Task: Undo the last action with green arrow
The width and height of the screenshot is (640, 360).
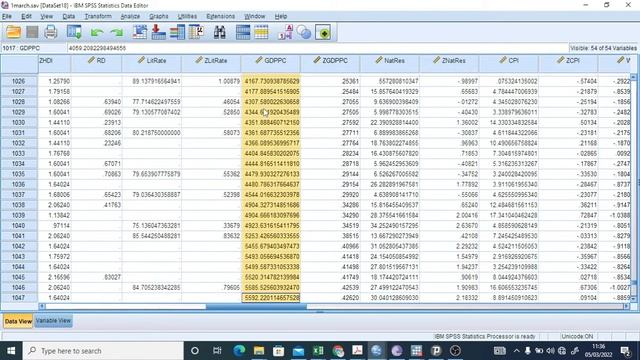Action: pyautogui.click(x=97, y=33)
